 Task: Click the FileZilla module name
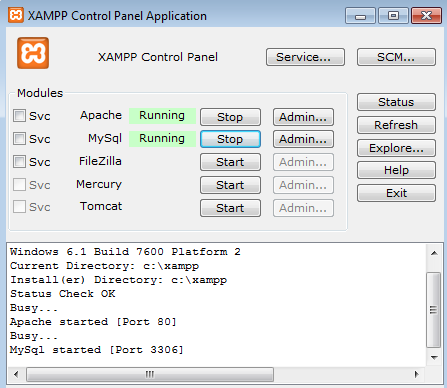click(x=100, y=161)
